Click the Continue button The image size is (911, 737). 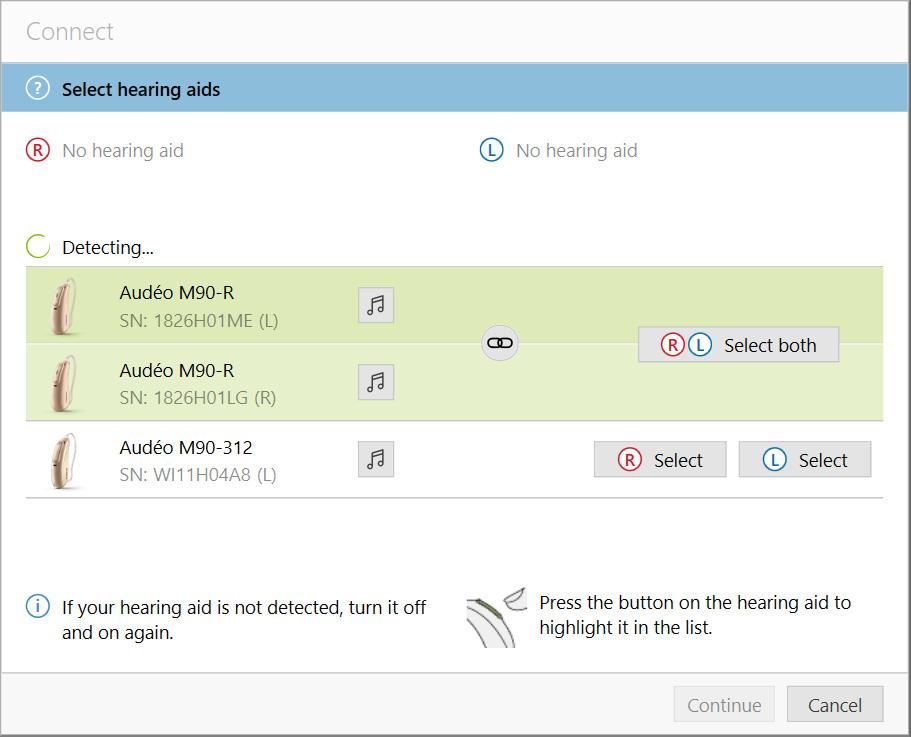(724, 705)
